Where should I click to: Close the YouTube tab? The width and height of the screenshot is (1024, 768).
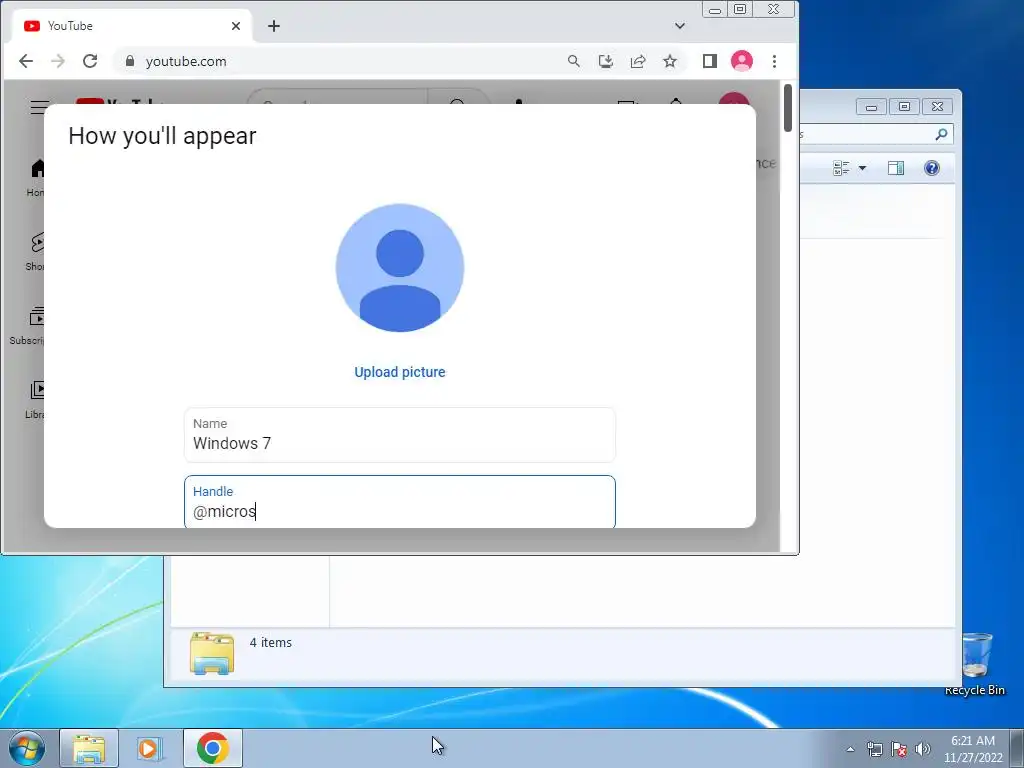pos(236,26)
